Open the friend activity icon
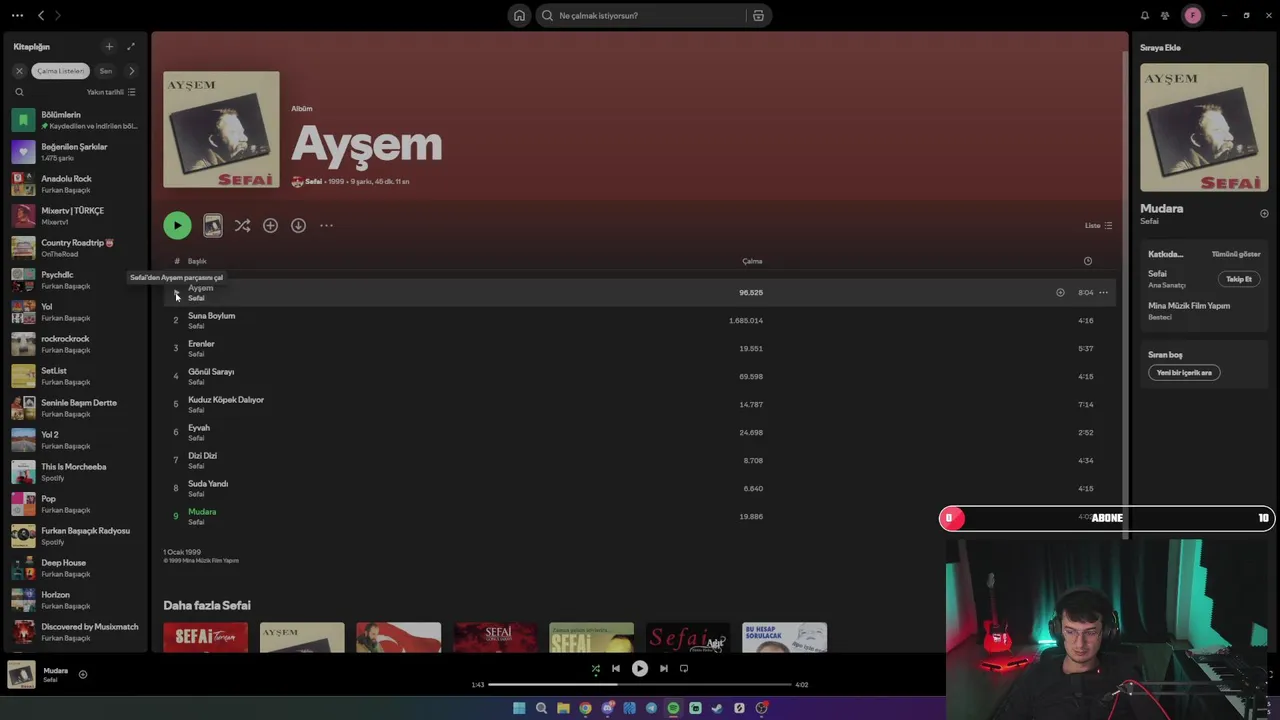The image size is (1280, 720). pyautogui.click(x=1165, y=15)
